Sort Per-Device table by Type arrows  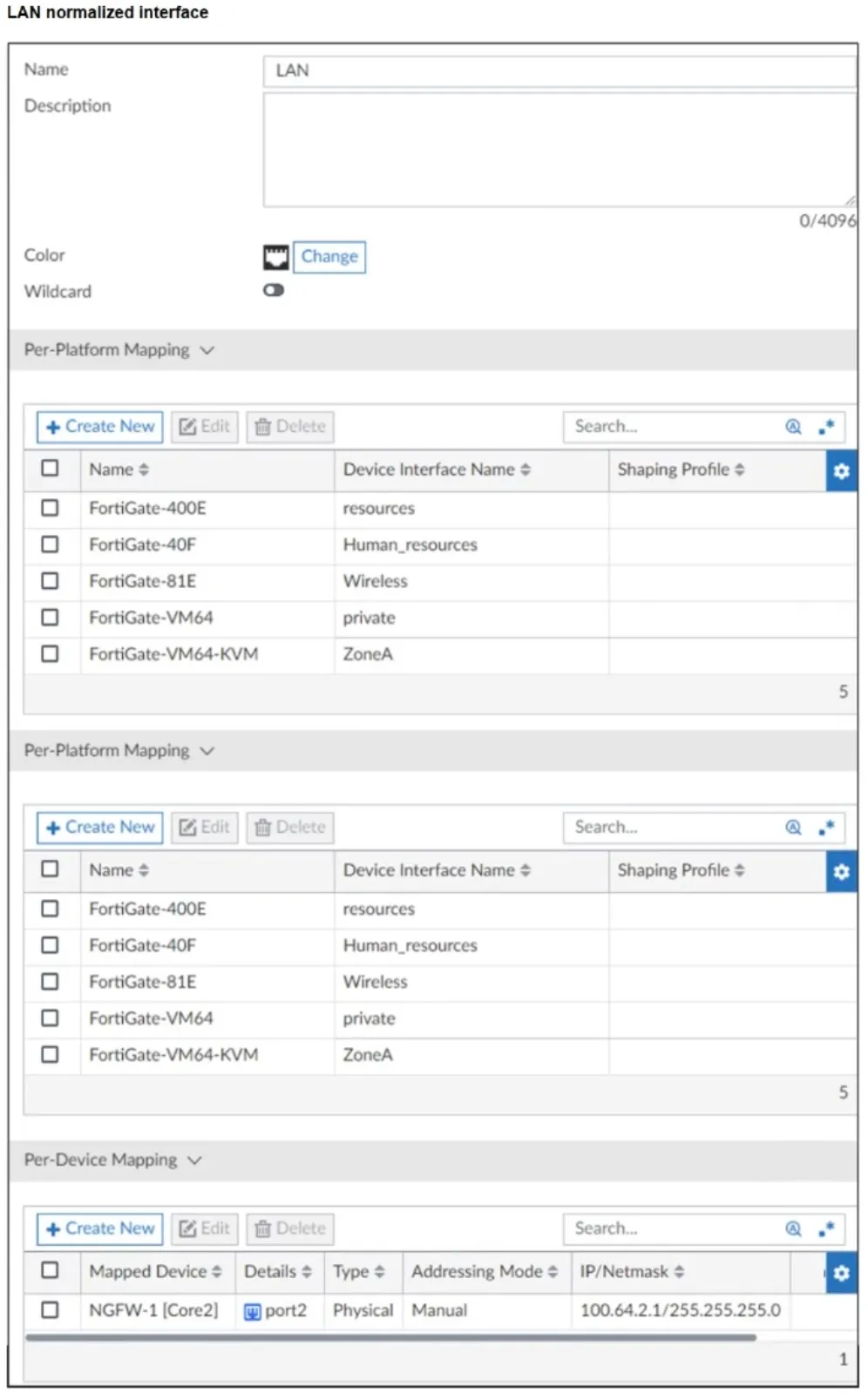pyautogui.click(x=379, y=1272)
